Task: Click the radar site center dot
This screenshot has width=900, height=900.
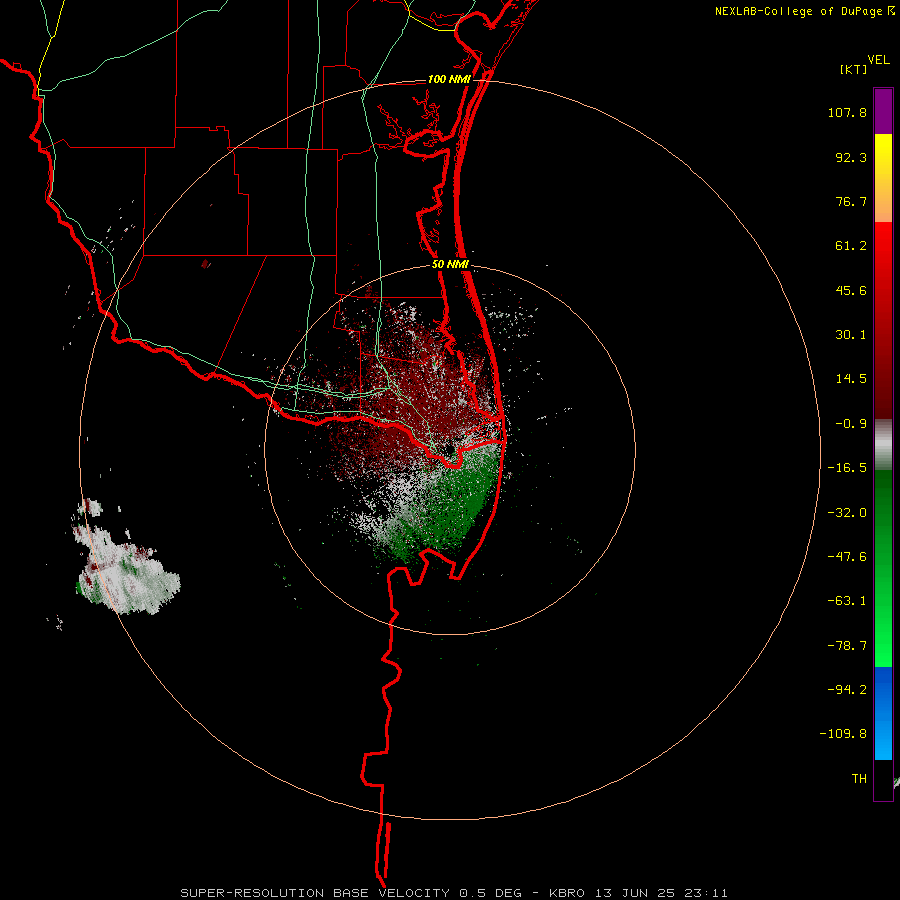Action: [449, 449]
